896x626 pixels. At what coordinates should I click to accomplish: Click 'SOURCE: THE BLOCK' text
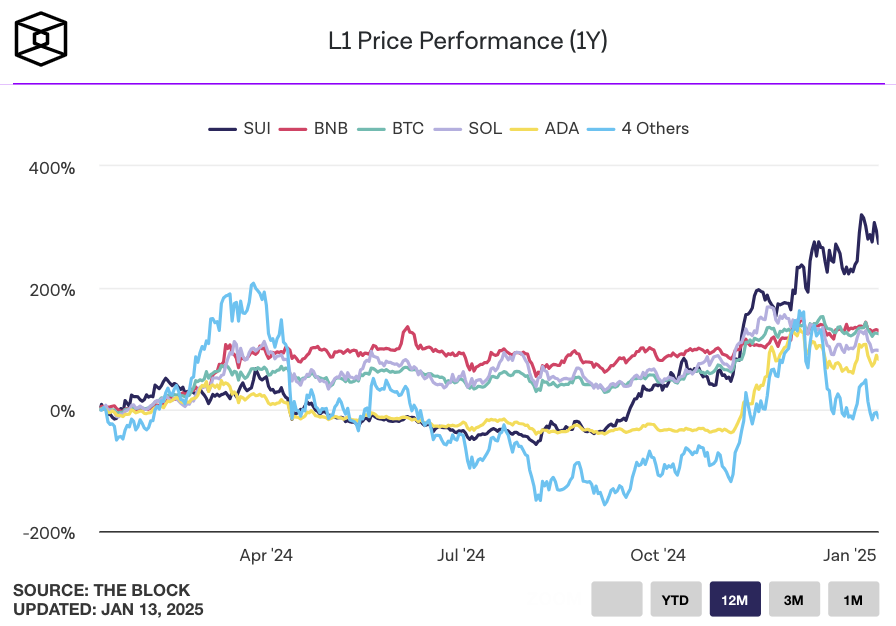pyautogui.click(x=101, y=590)
